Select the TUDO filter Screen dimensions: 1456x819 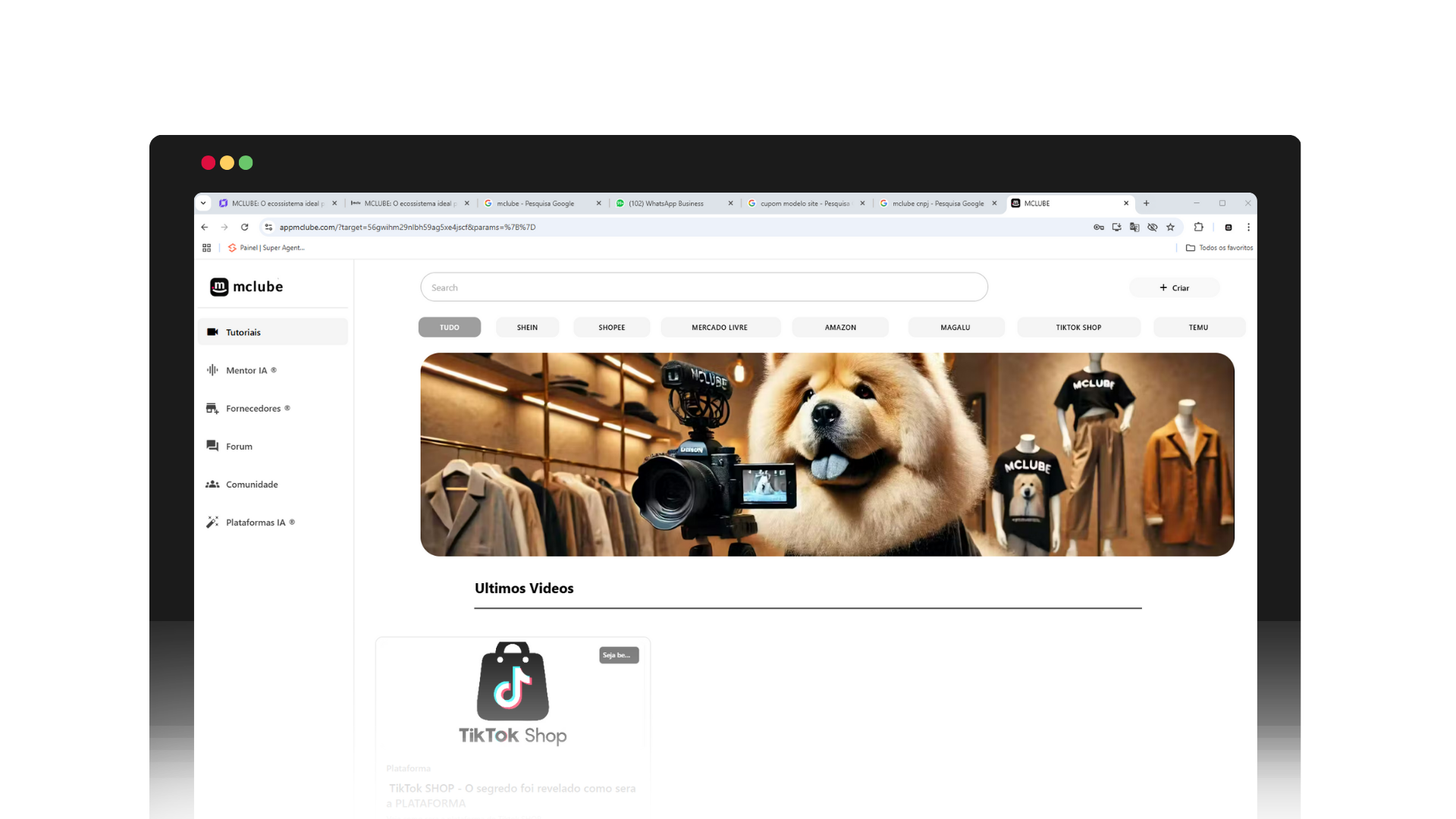point(450,327)
